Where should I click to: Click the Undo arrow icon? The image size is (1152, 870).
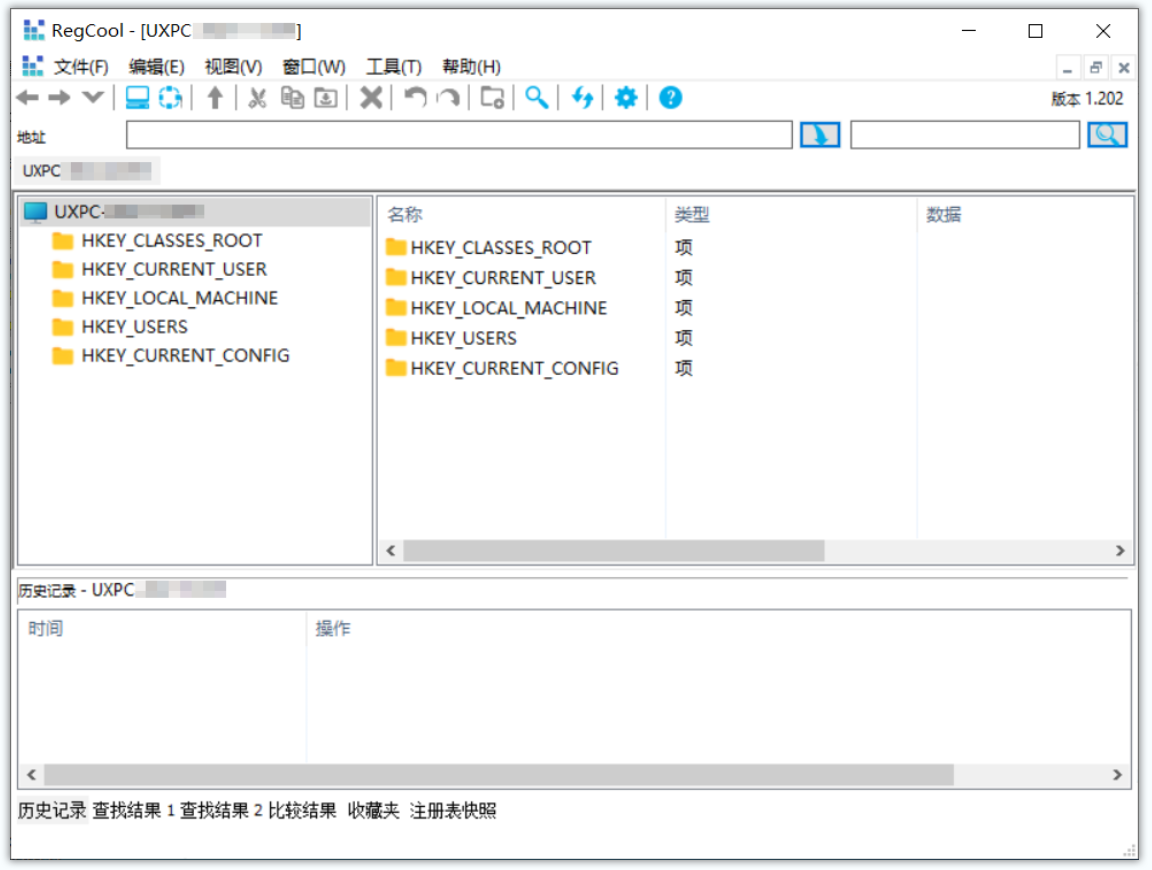(415, 97)
